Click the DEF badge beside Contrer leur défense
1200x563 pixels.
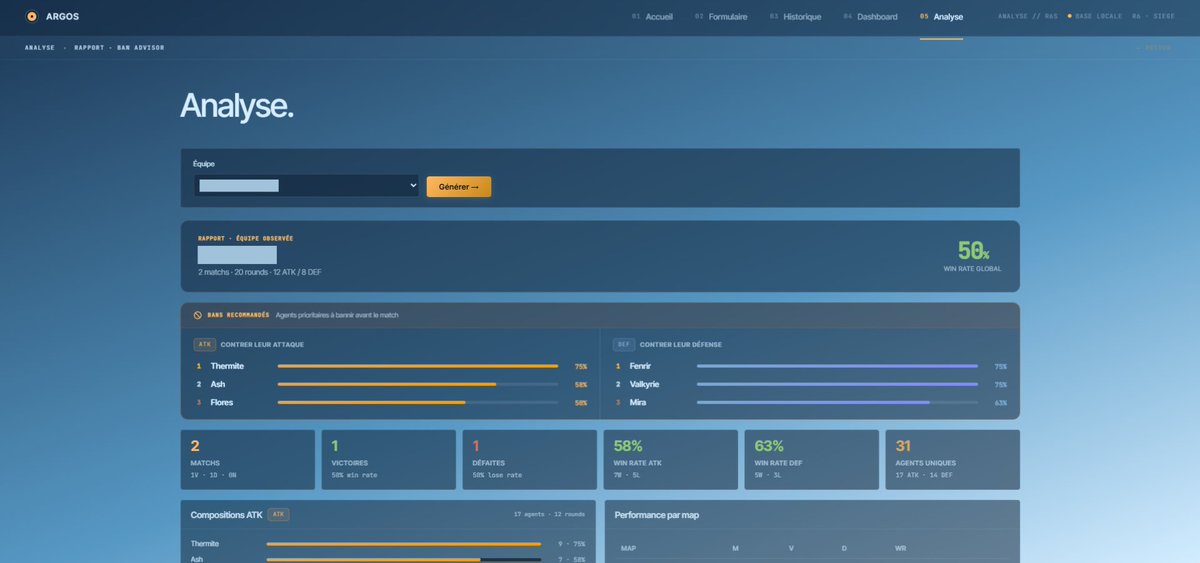624,344
